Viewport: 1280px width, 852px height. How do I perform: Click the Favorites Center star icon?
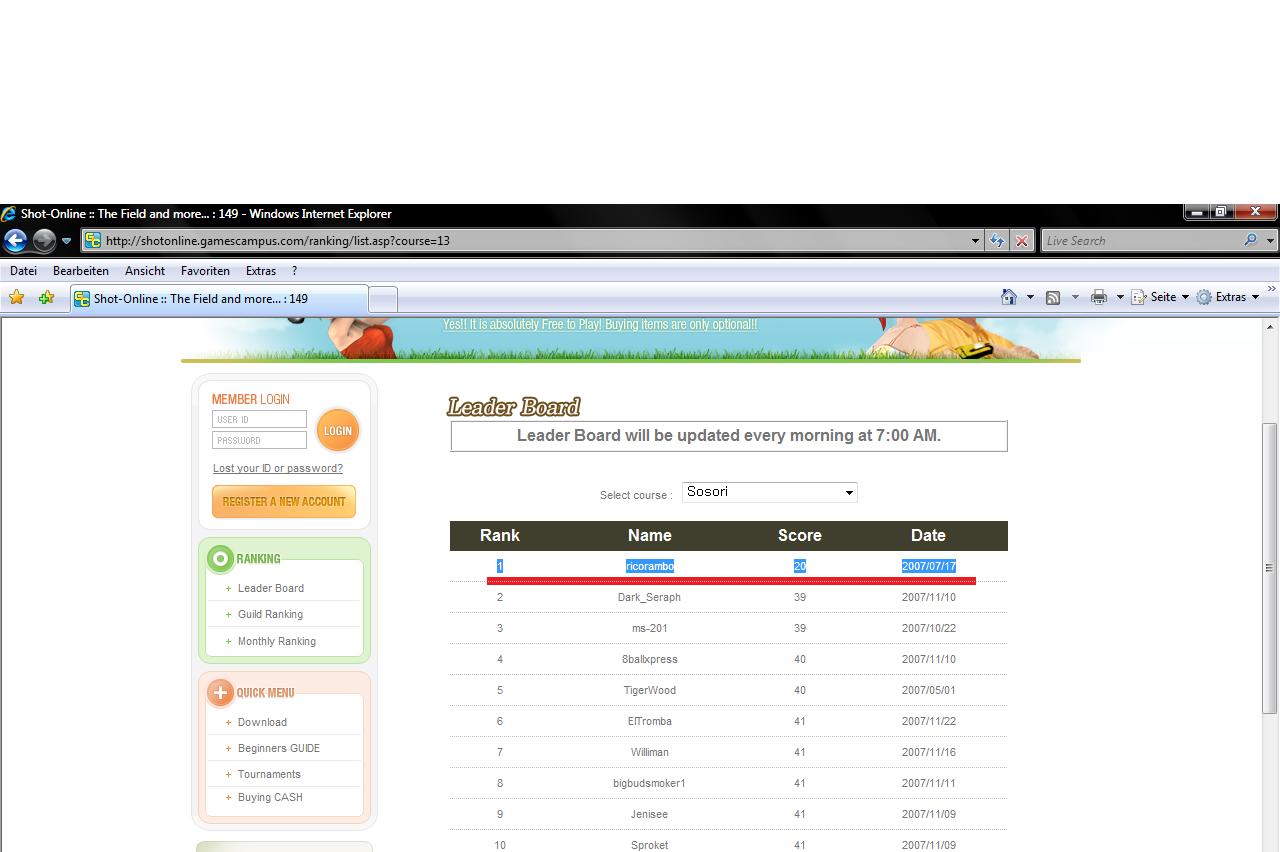pyautogui.click(x=16, y=298)
